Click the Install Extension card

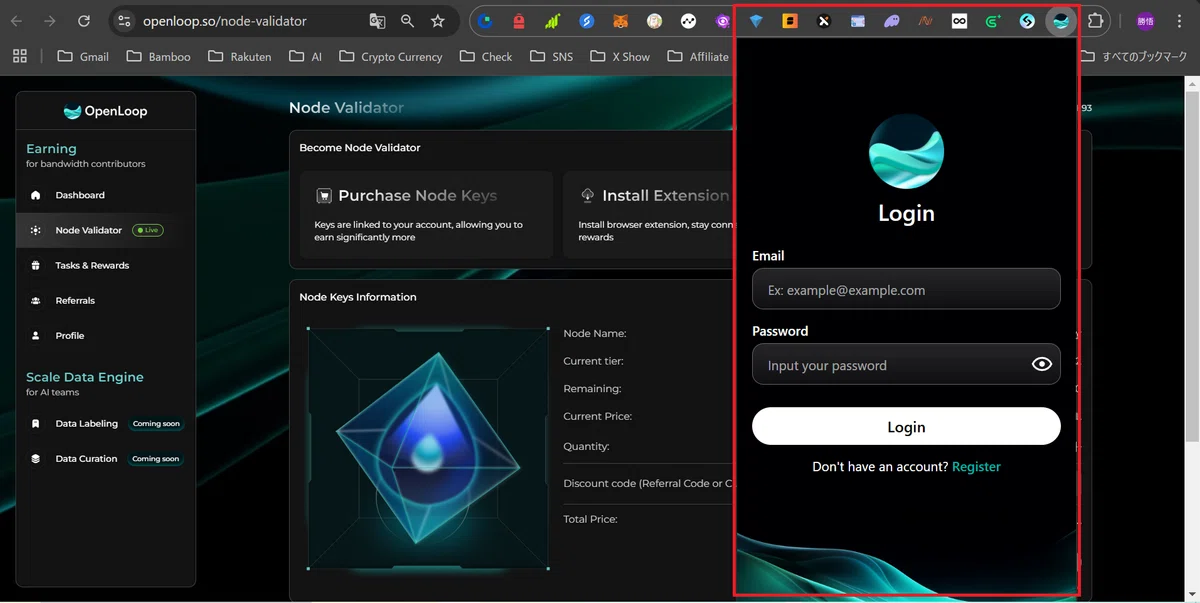648,214
